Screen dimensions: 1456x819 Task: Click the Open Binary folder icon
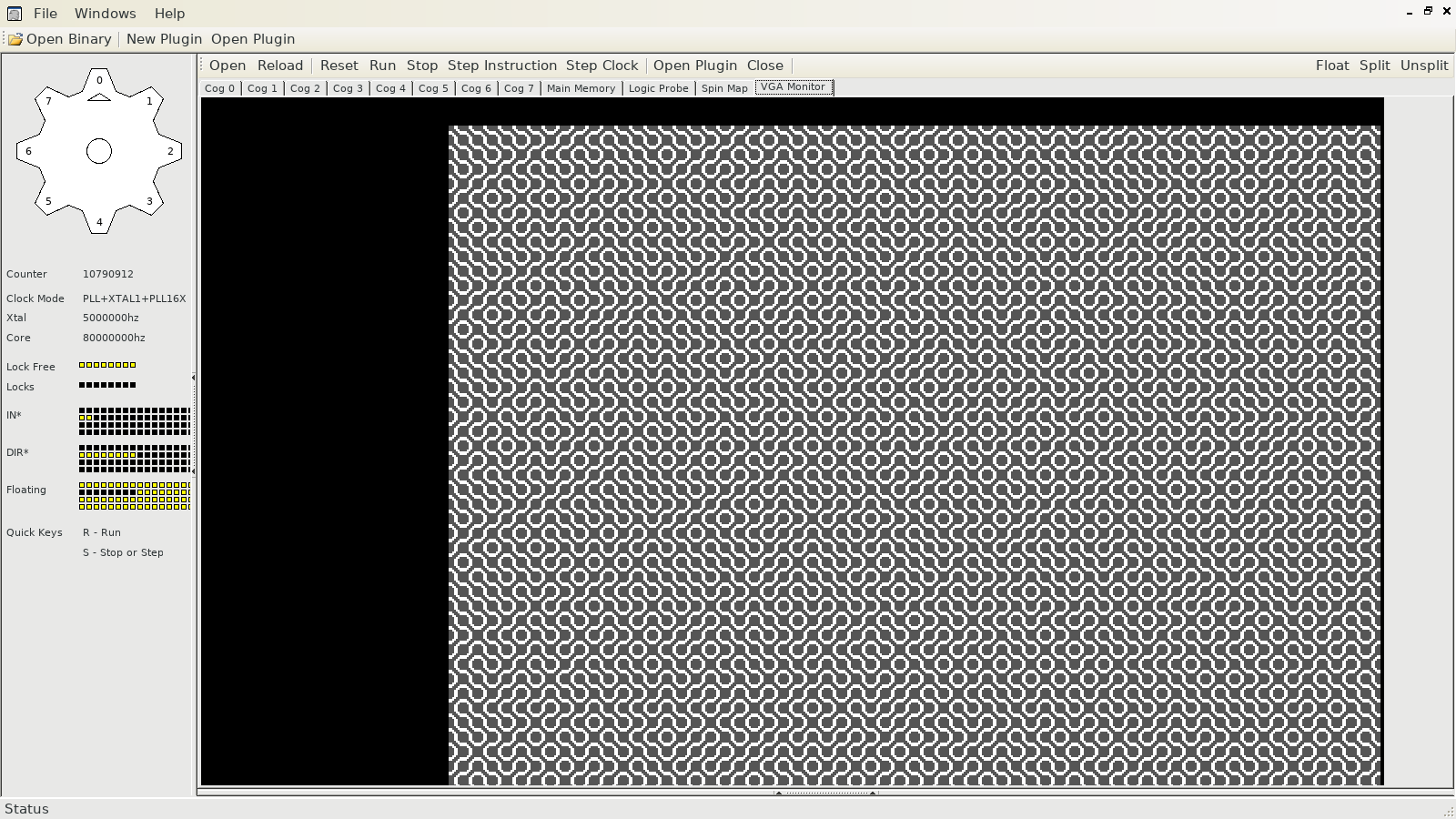point(15,39)
